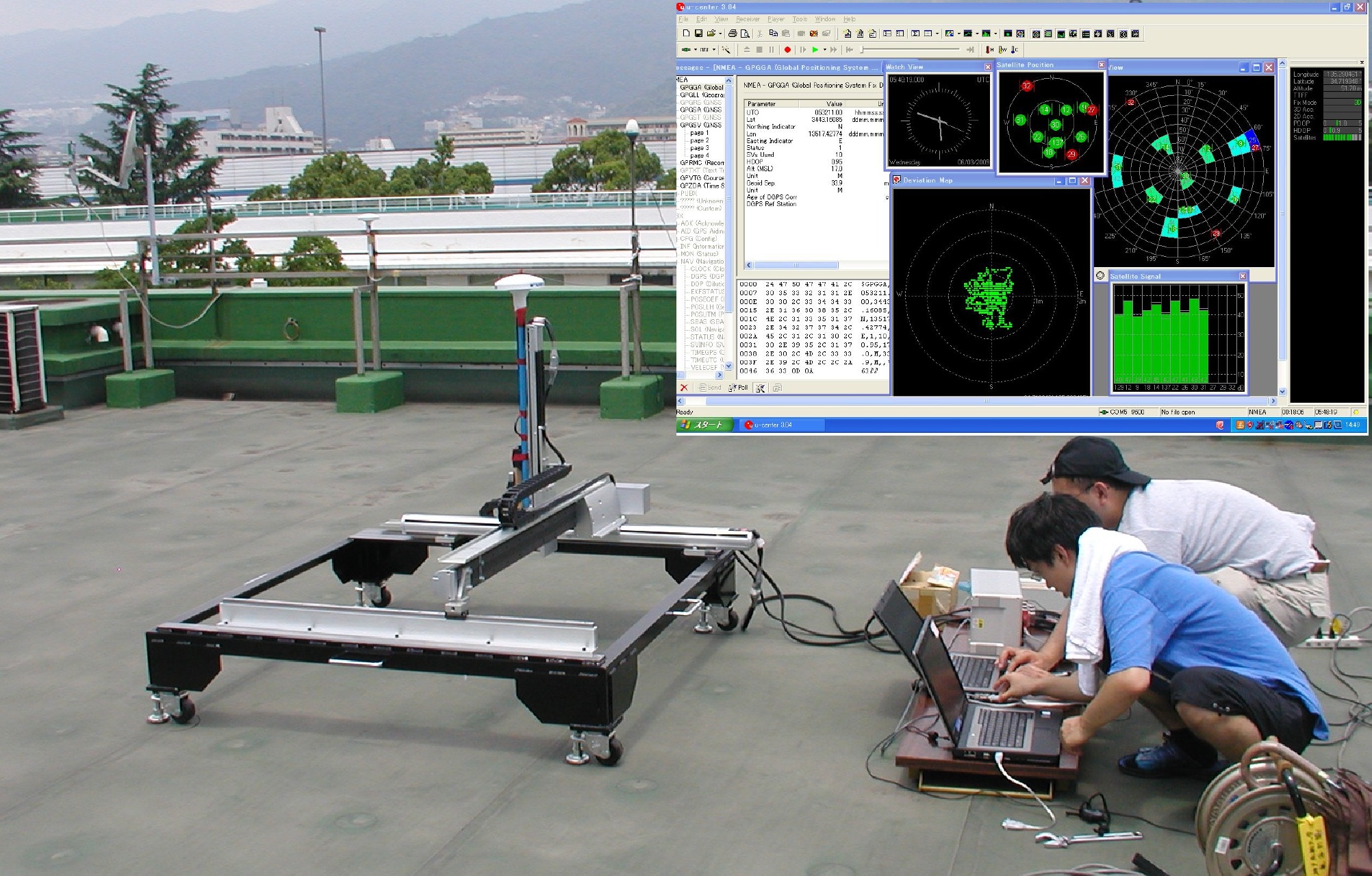
Task: Open the Receiver menu
Action: tap(748, 19)
